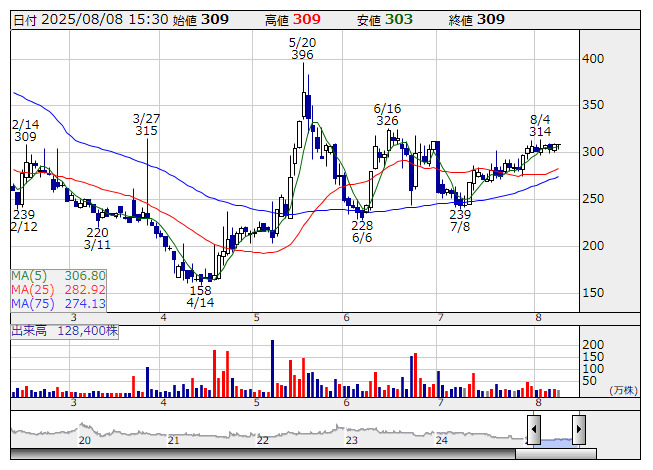Click the 安値 303 low price
This screenshot has width=653, height=470.
coord(384,20)
